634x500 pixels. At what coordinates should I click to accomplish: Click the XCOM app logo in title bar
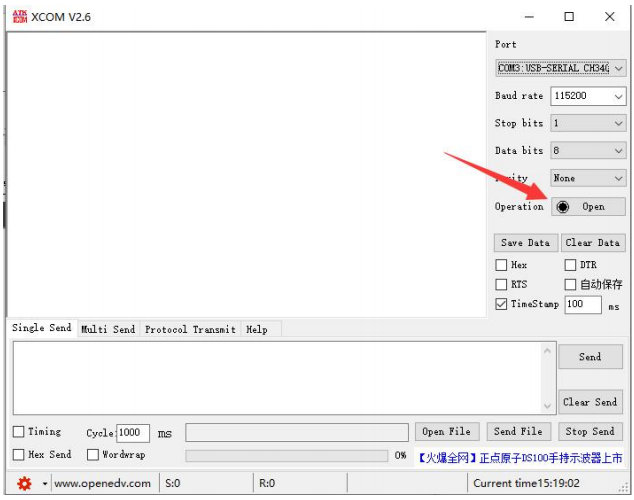(x=16, y=16)
